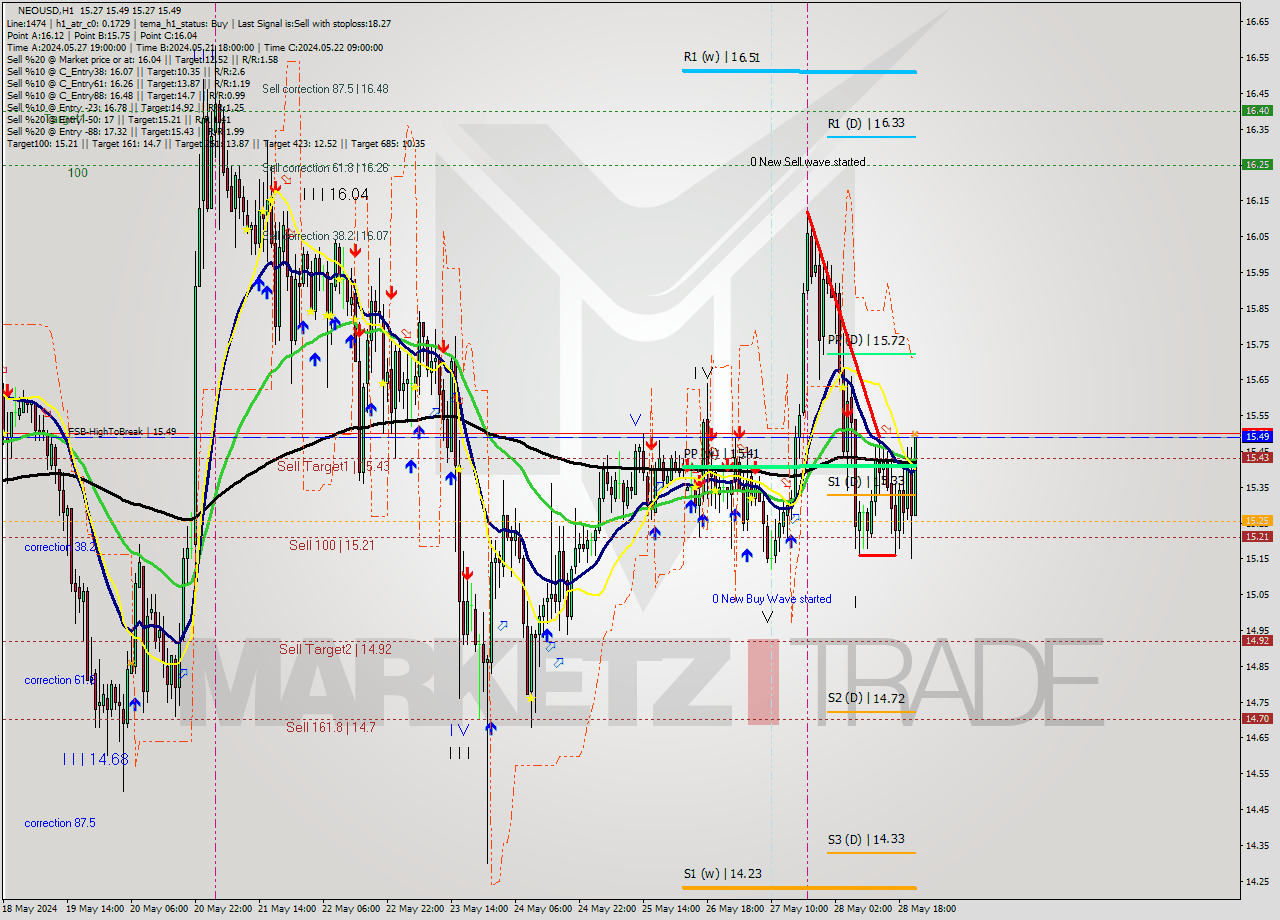Click the '| | | 16.04' wave label
The height and width of the screenshot is (920, 1280).
click(x=335, y=194)
